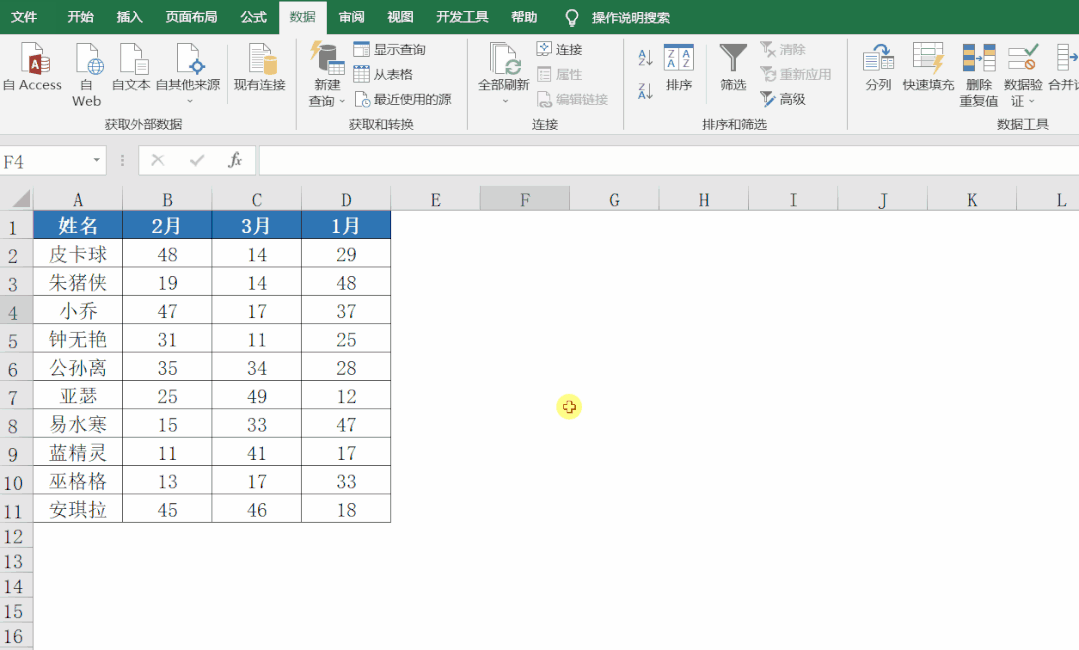
Task: Select column D header
Action: (346, 199)
